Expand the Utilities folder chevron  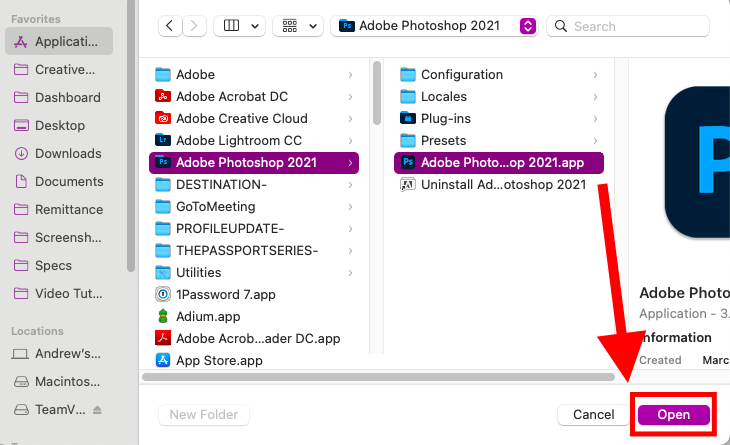350,273
